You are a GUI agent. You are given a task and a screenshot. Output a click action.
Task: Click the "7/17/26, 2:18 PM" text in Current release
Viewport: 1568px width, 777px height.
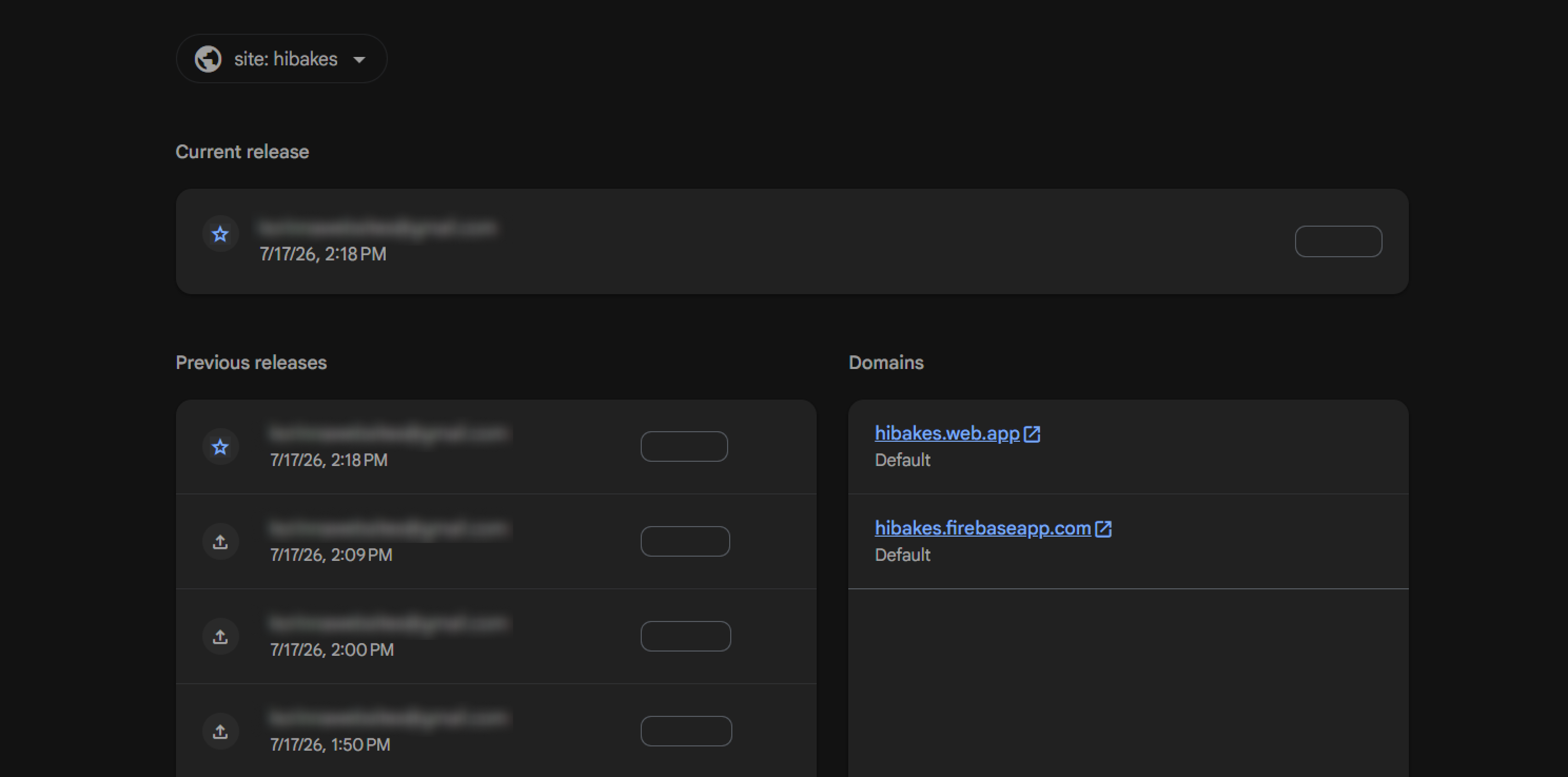323,254
